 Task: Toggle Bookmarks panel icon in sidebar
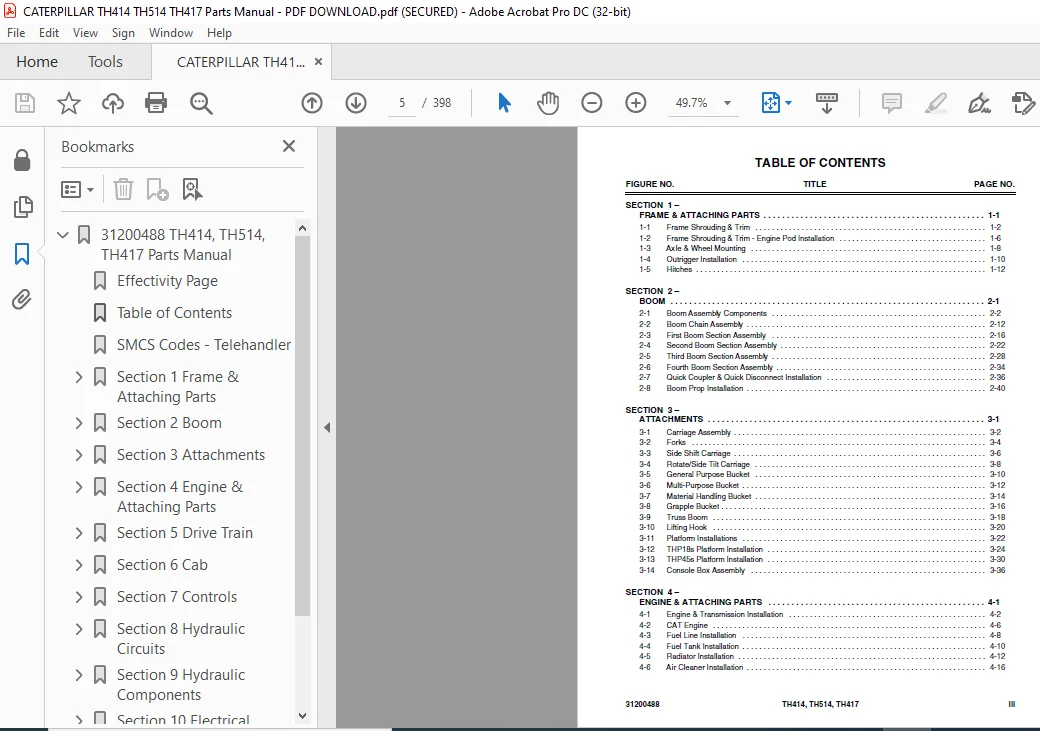point(22,253)
